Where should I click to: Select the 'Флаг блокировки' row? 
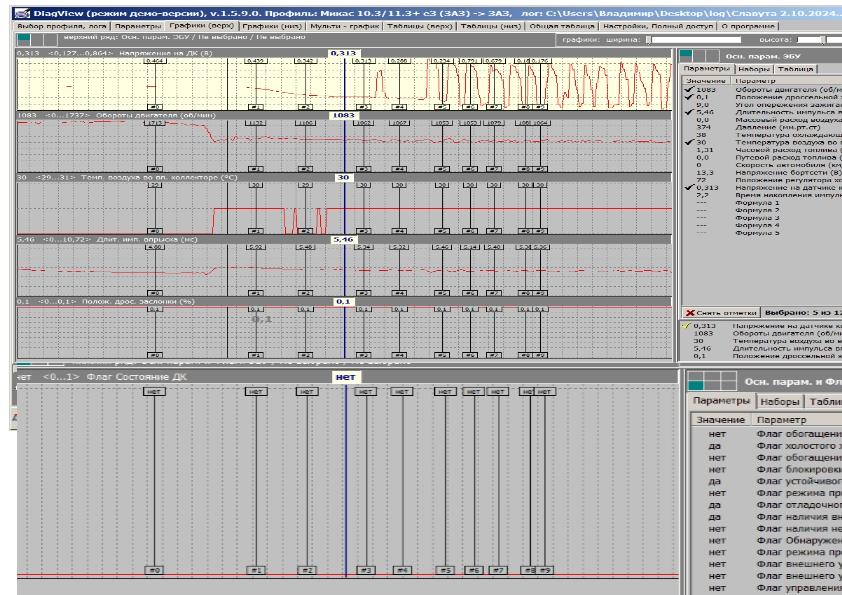[x=766, y=469]
